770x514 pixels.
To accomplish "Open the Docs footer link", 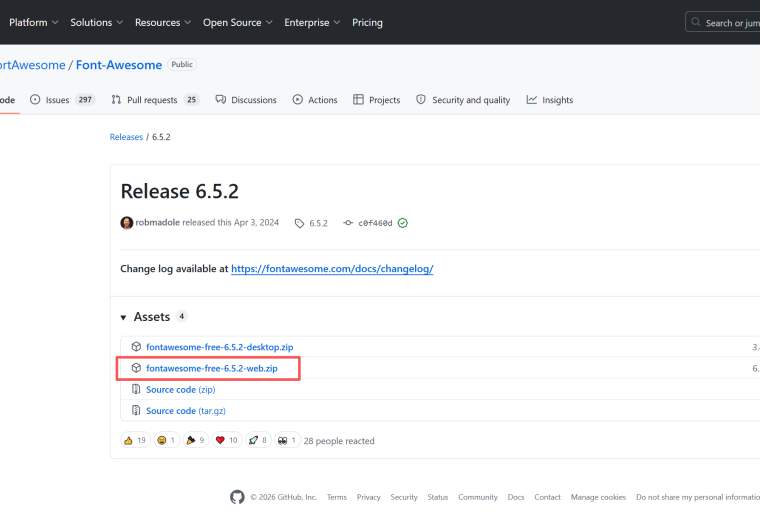I will point(516,497).
